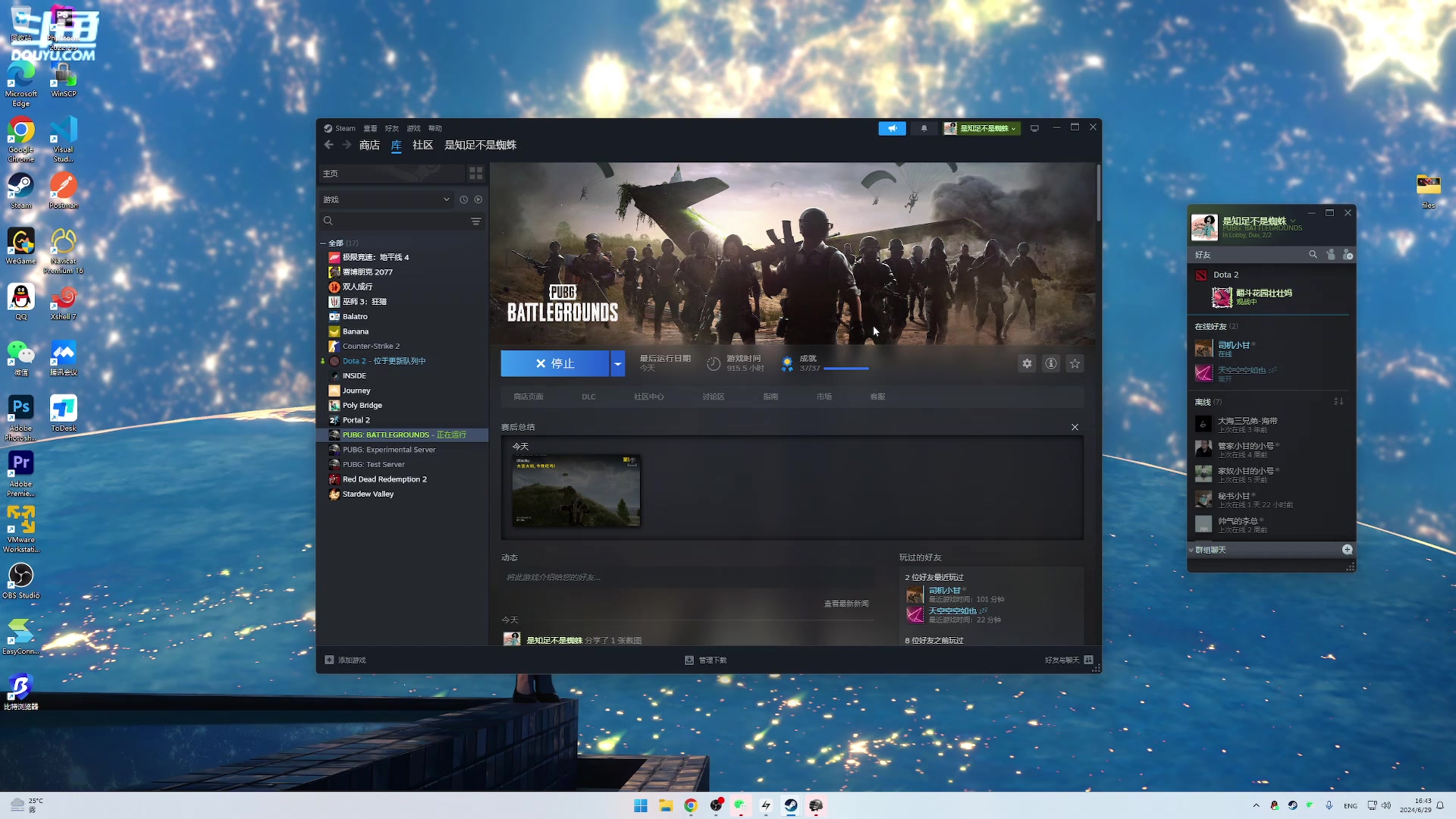Open Manage Downloads at the bottom
1456x819 pixels.
(705, 661)
